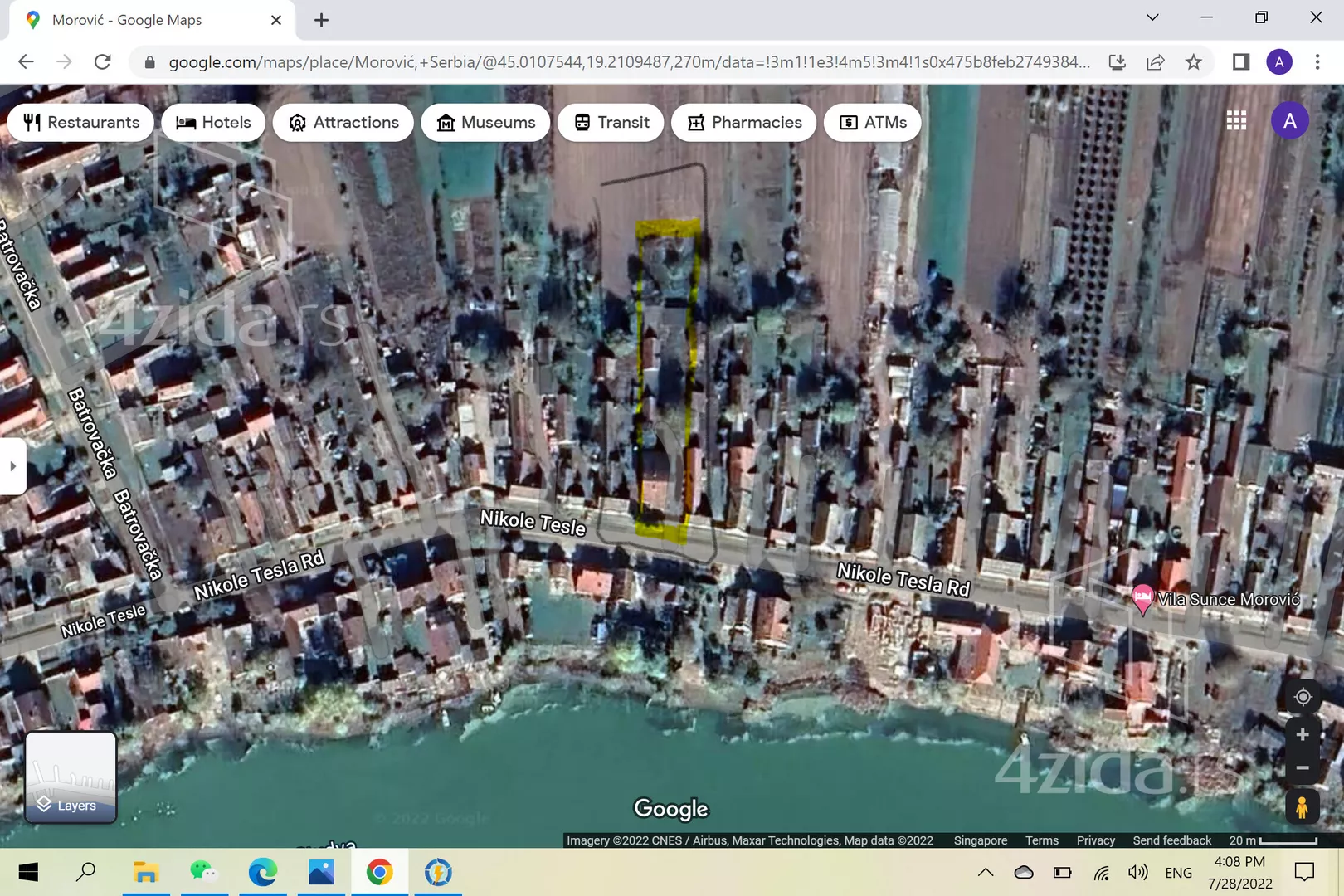Open the Terms link
The height and width of the screenshot is (896, 1344).
click(x=1042, y=840)
